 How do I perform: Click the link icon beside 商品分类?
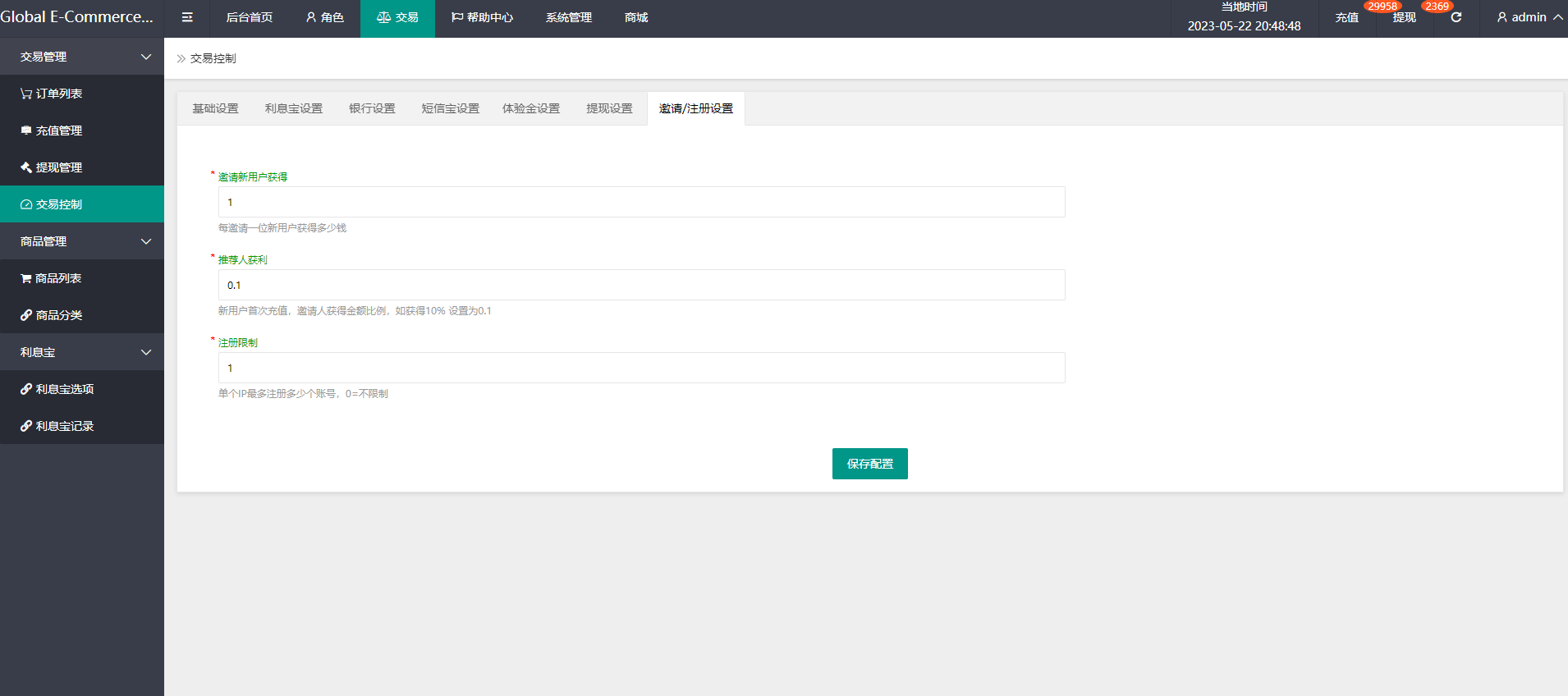coord(26,315)
